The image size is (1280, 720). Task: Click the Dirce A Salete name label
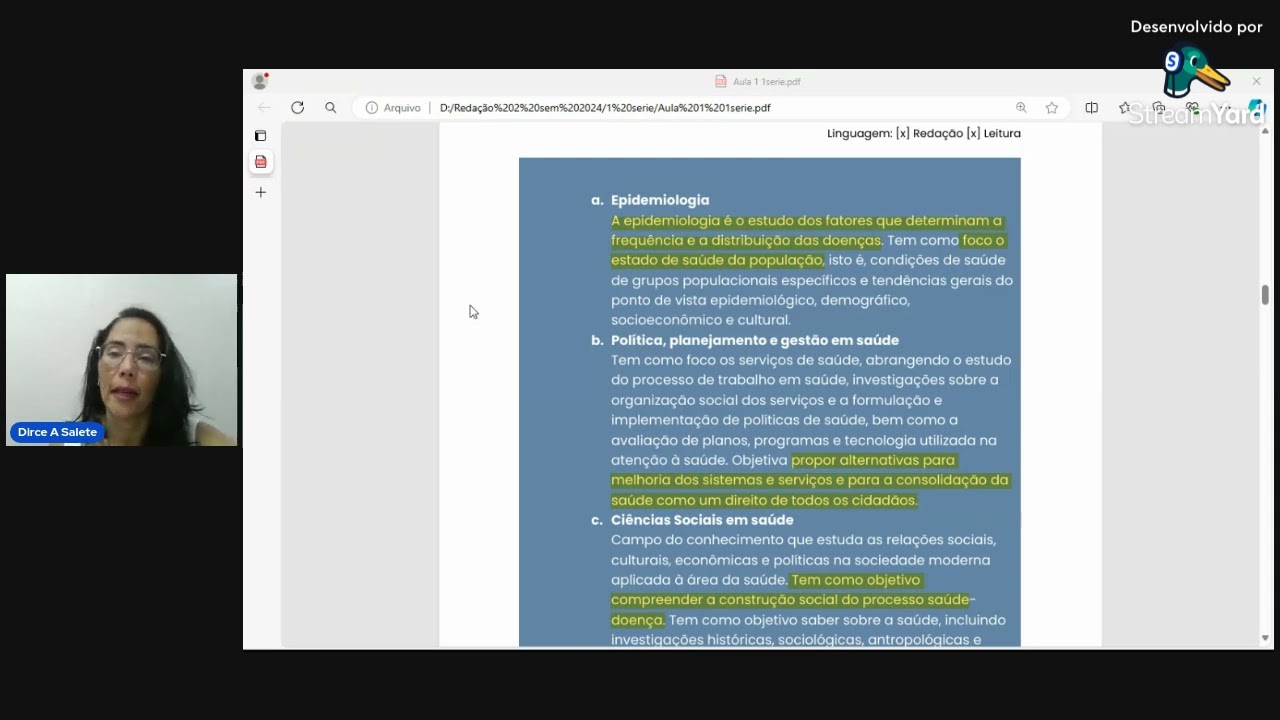(x=57, y=432)
